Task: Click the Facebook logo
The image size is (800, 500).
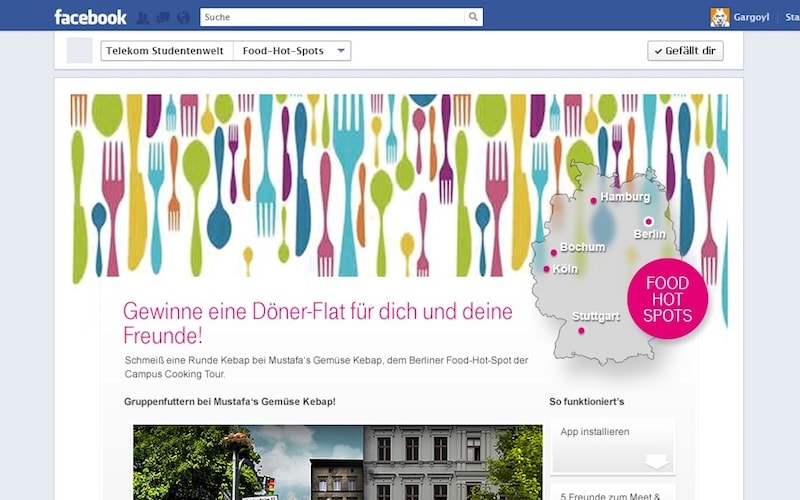Action: (90, 17)
